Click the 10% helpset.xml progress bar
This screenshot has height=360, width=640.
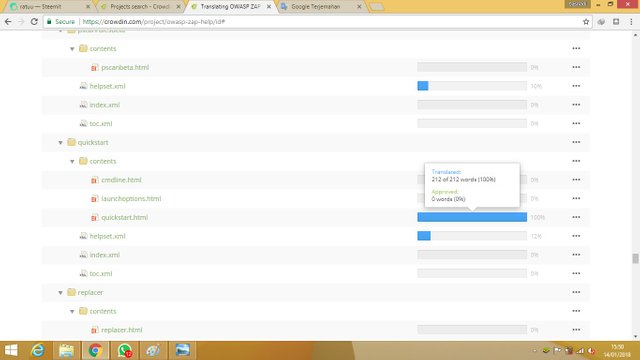point(472,86)
